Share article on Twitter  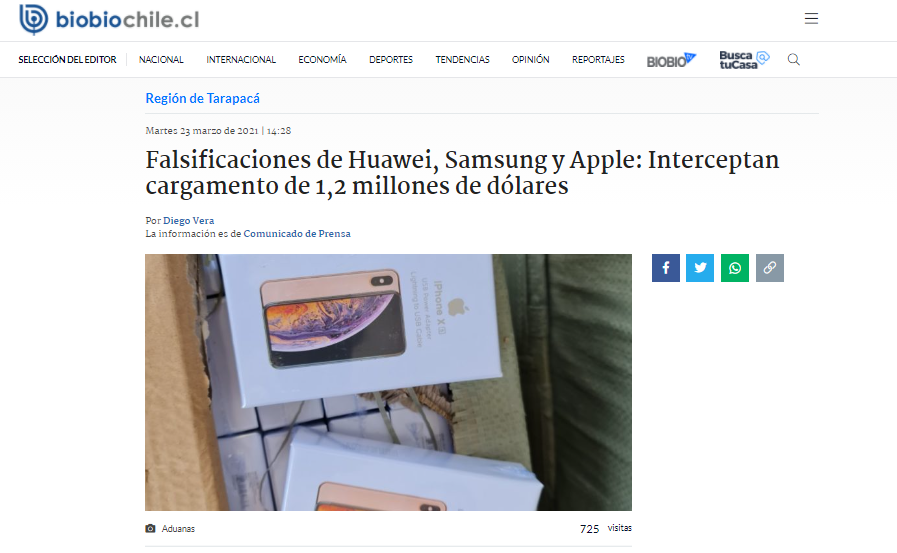pos(700,268)
